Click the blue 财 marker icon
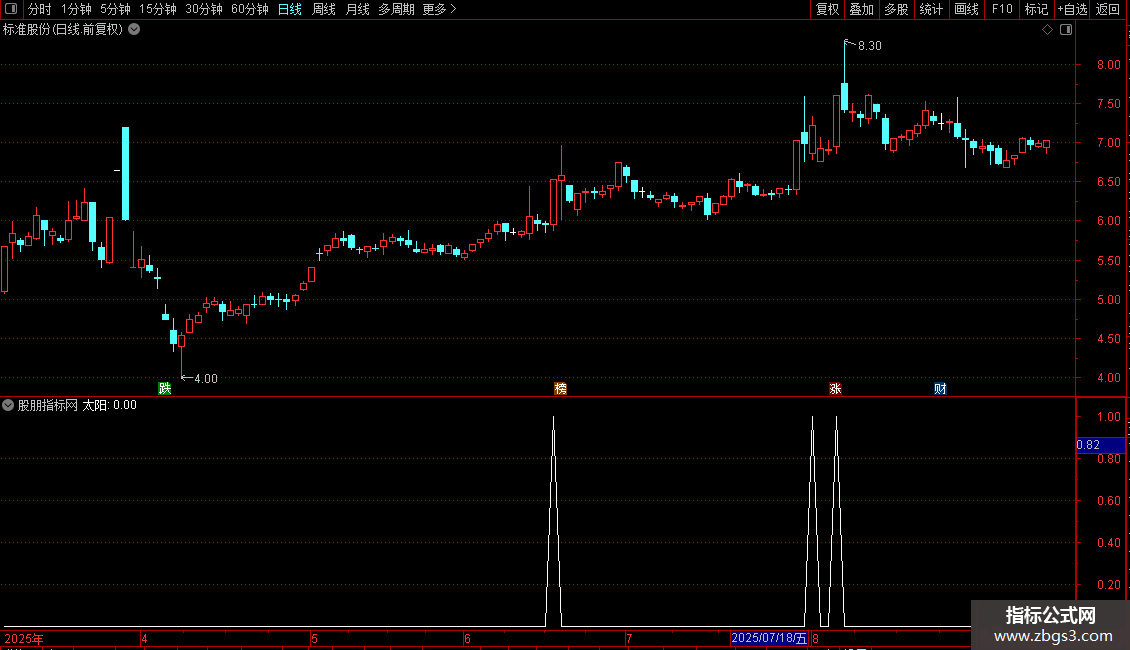Viewport: 1130px width, 650px height. click(940, 388)
